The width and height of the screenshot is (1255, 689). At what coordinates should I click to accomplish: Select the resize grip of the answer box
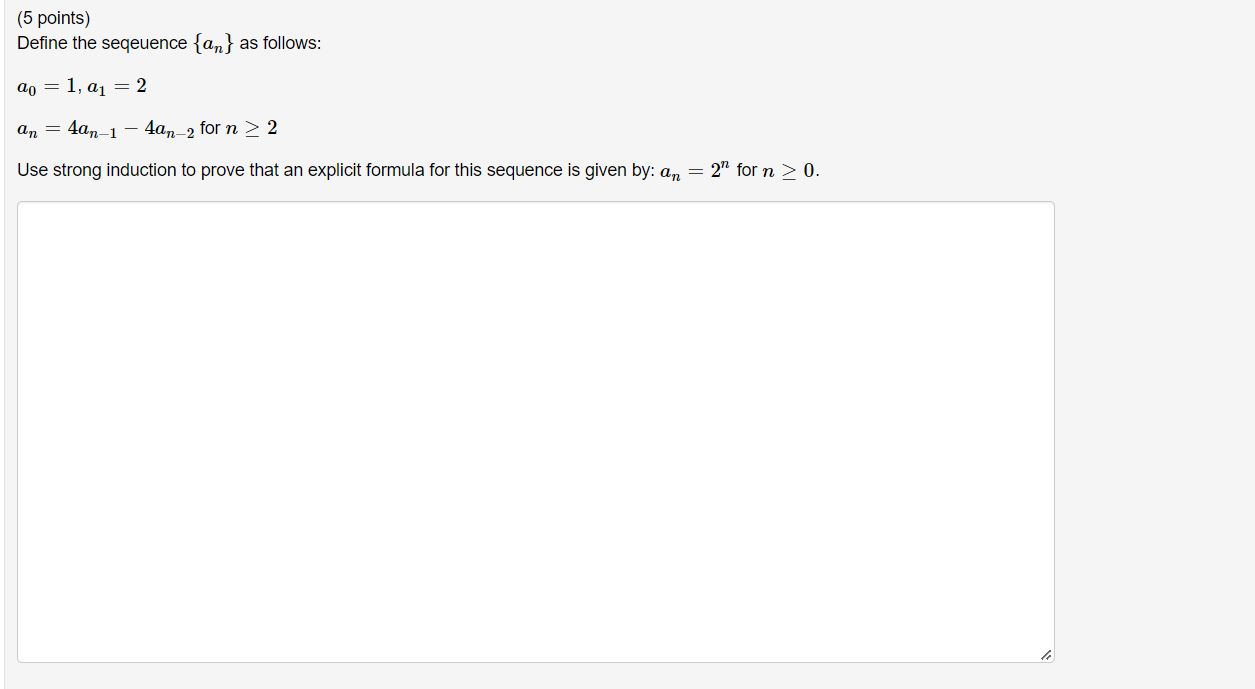(x=1046, y=655)
